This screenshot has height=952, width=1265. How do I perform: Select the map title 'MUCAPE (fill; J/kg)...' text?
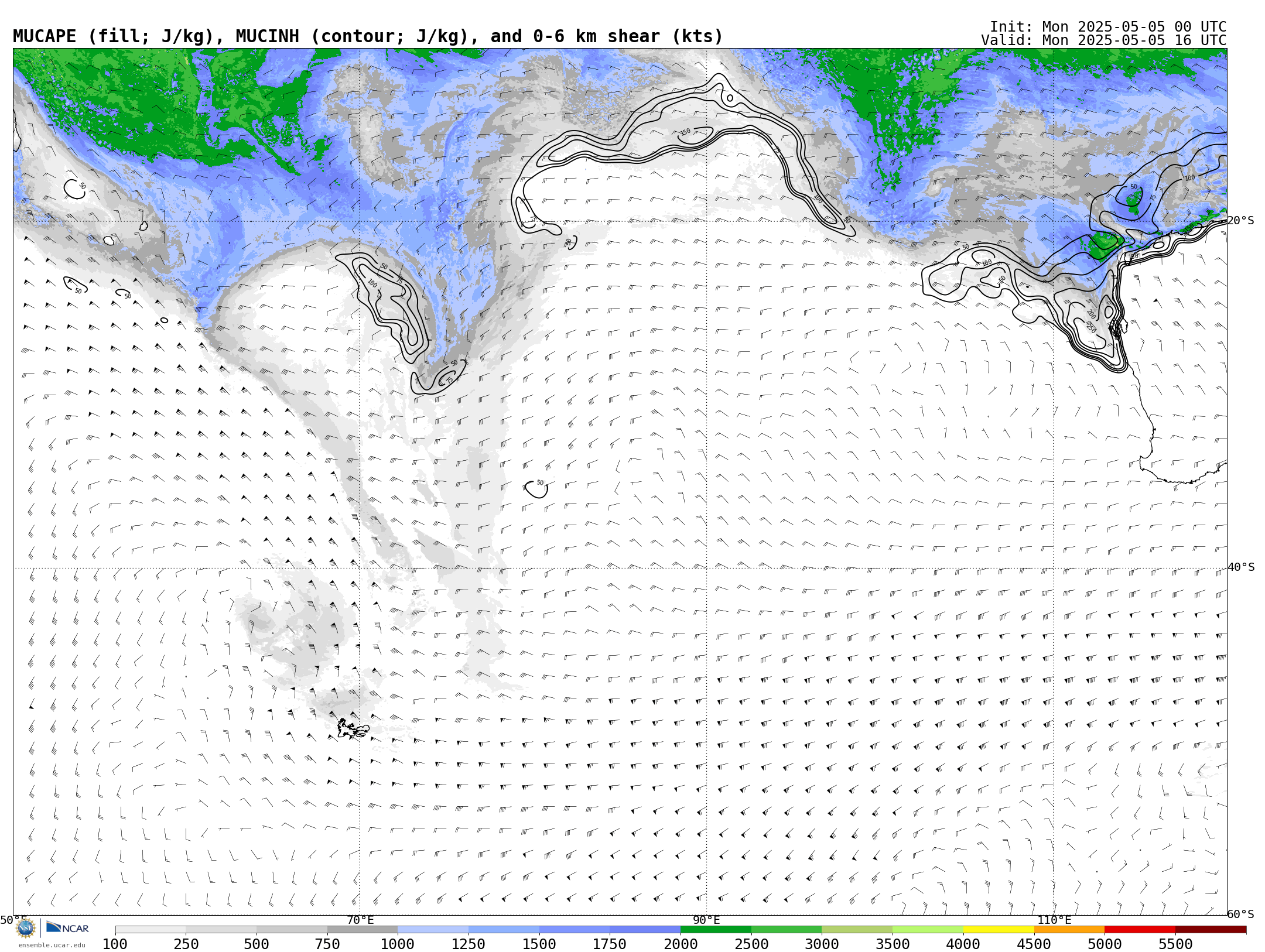tap(368, 36)
